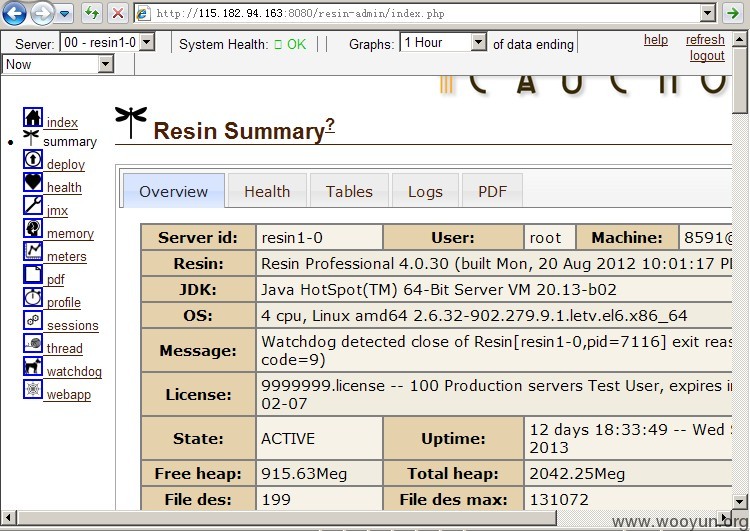Open the index sidebar link
Viewport: 750px width, 531px height.
(x=62, y=122)
